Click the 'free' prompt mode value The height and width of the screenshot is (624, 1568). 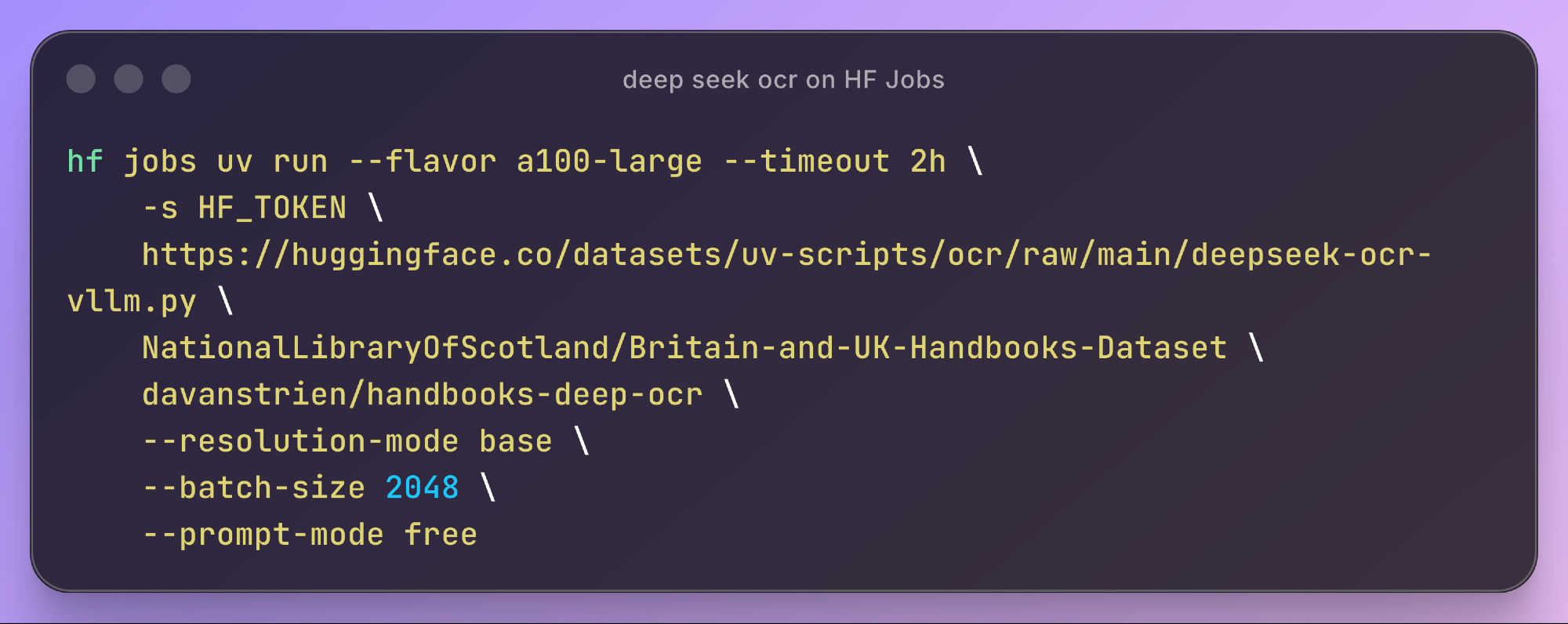441,535
